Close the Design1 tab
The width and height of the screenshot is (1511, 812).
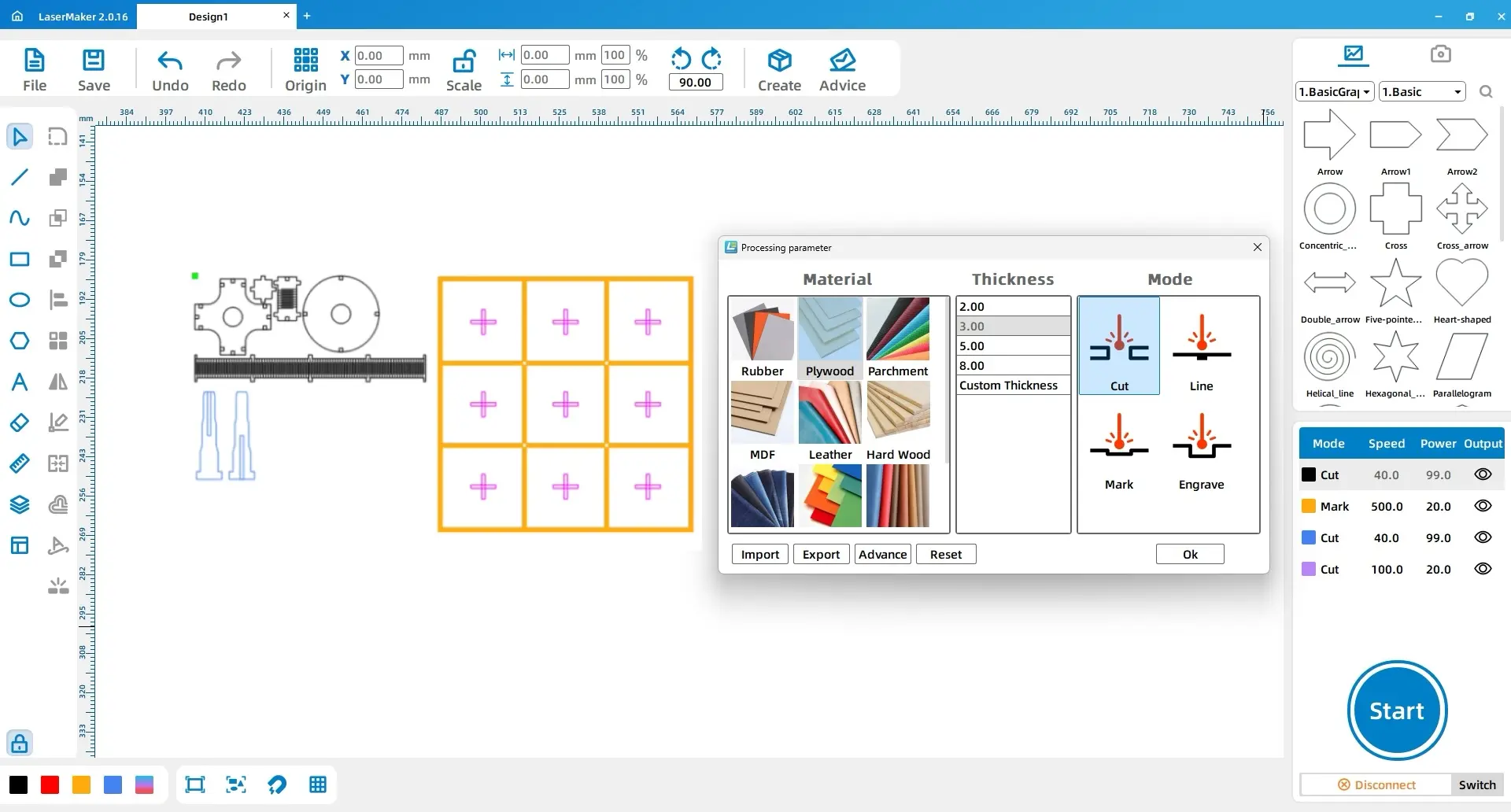tap(286, 15)
